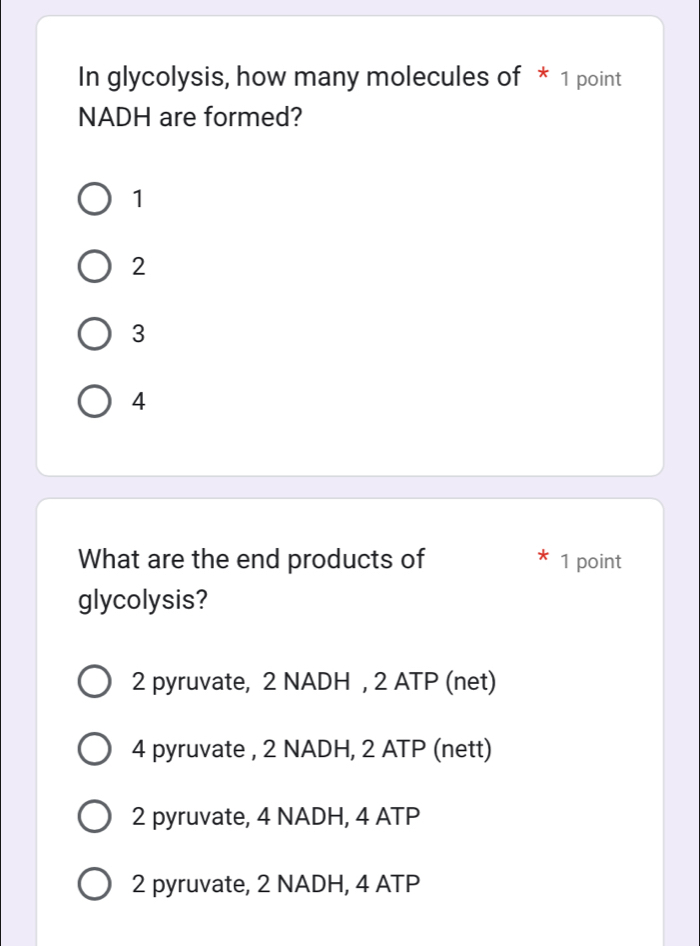Click the text "NADH are formed?"
This screenshot has width=700, height=946.
190,118
